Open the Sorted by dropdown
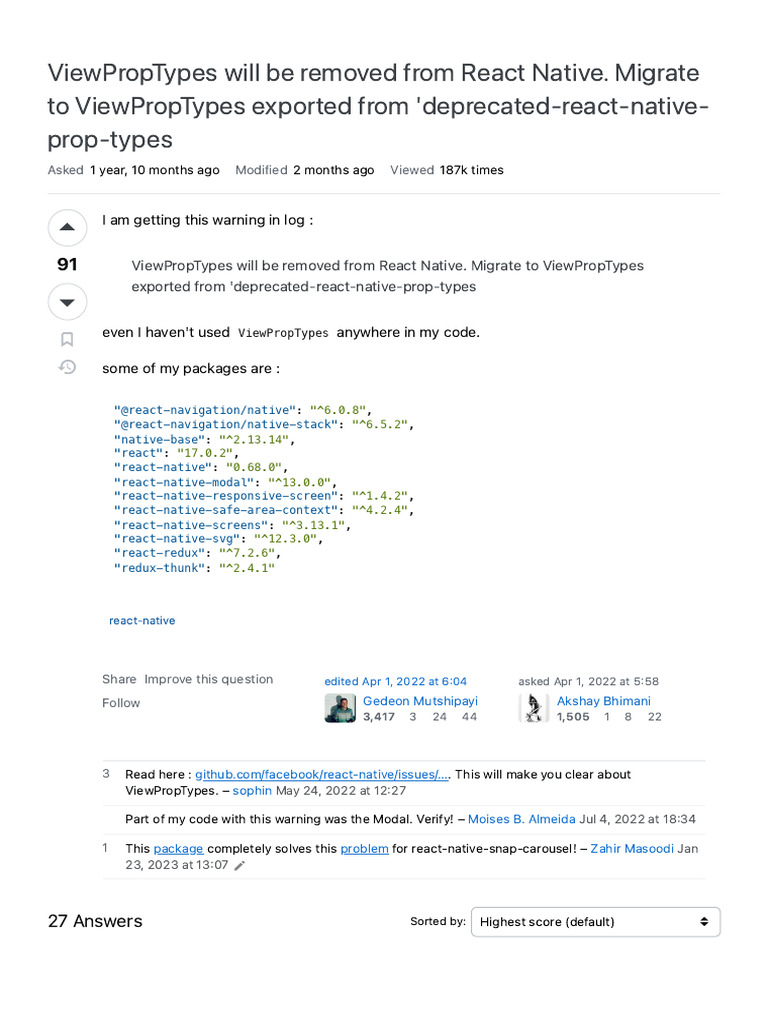 595,922
